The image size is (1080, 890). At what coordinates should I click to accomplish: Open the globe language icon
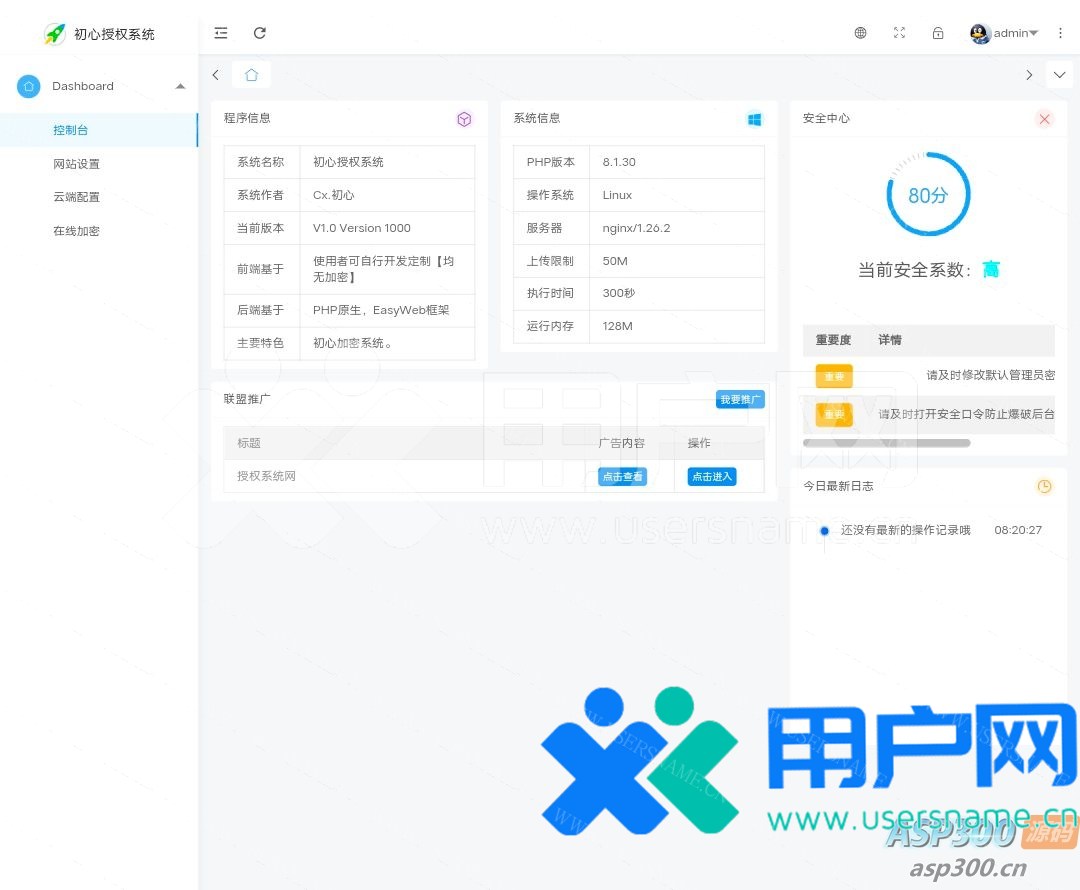click(x=860, y=33)
